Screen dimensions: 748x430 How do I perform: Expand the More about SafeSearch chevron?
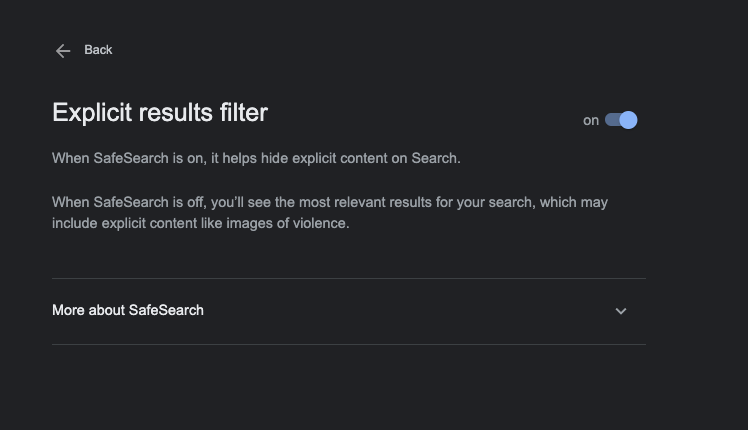click(621, 311)
